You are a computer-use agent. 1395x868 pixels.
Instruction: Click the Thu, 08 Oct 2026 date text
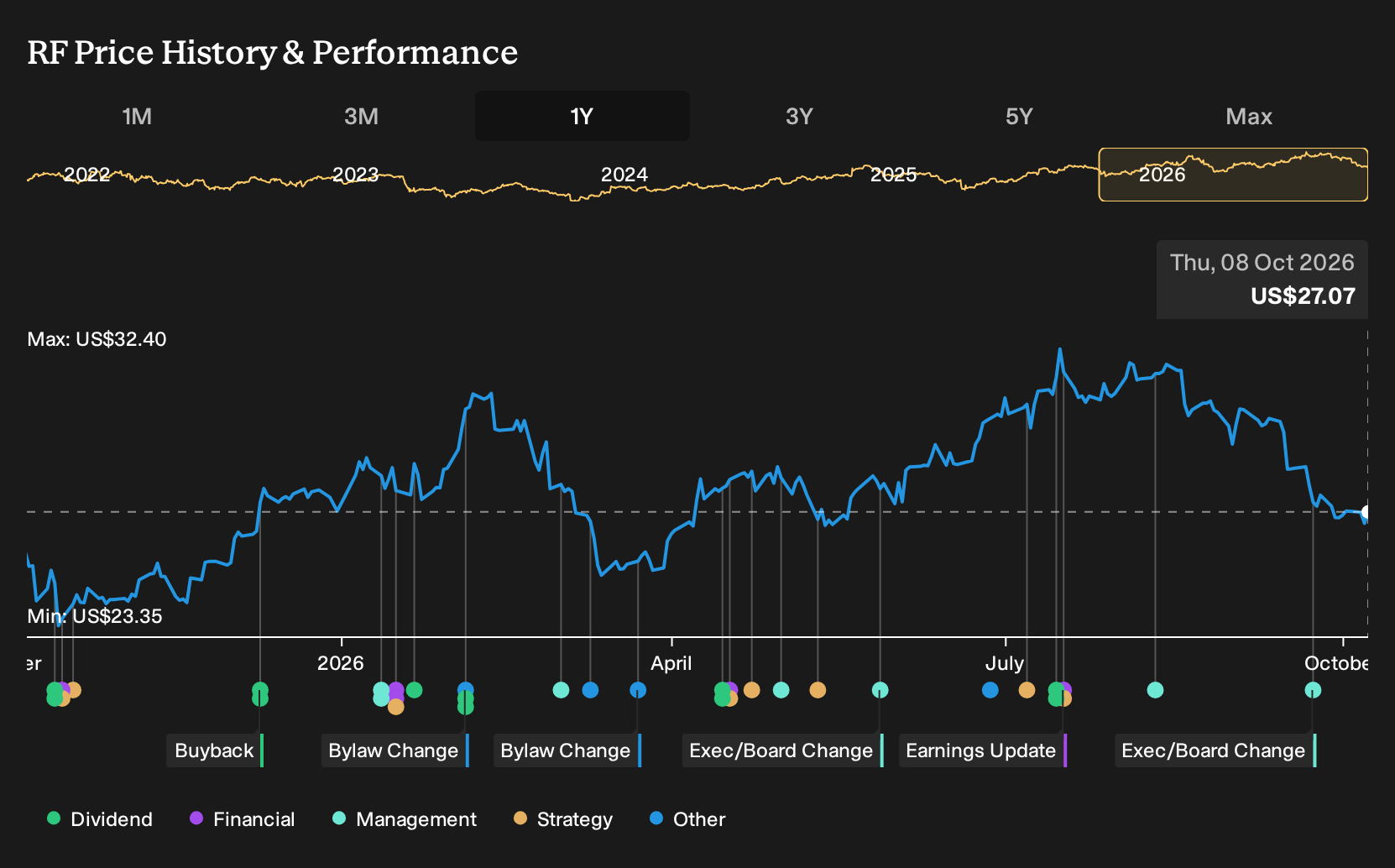[1262, 263]
